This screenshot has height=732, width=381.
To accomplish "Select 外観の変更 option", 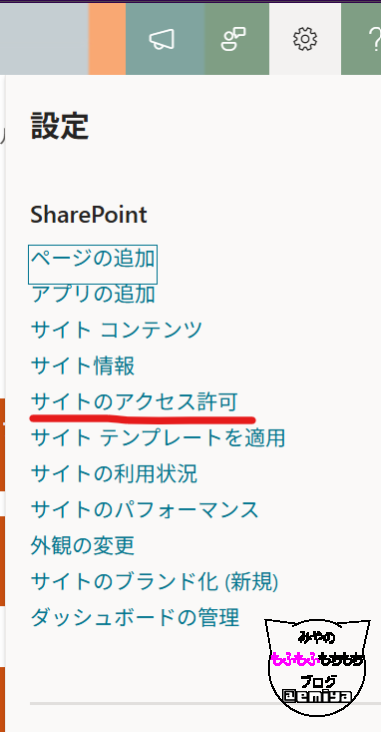I will coord(82,546).
